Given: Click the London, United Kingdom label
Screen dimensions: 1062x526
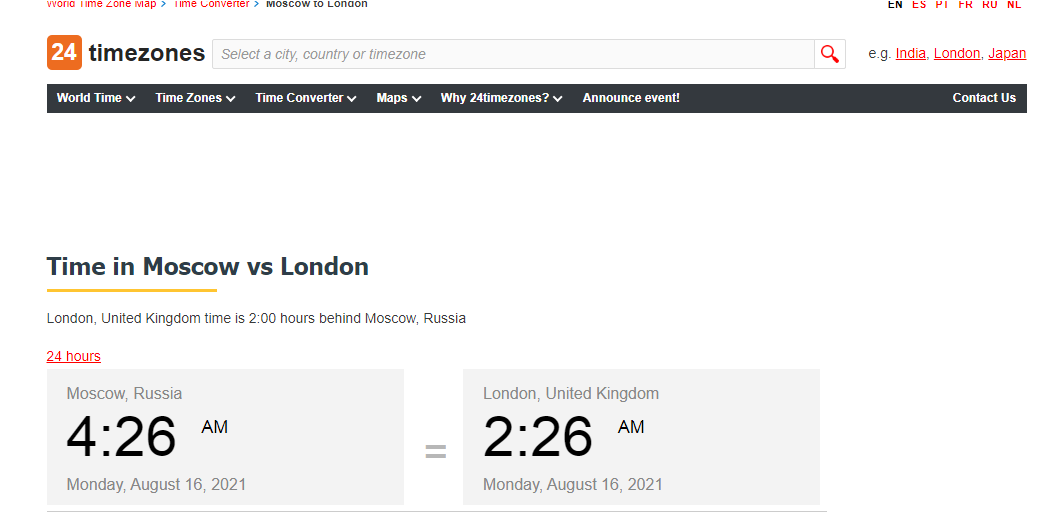Looking at the screenshot, I should [x=571, y=393].
